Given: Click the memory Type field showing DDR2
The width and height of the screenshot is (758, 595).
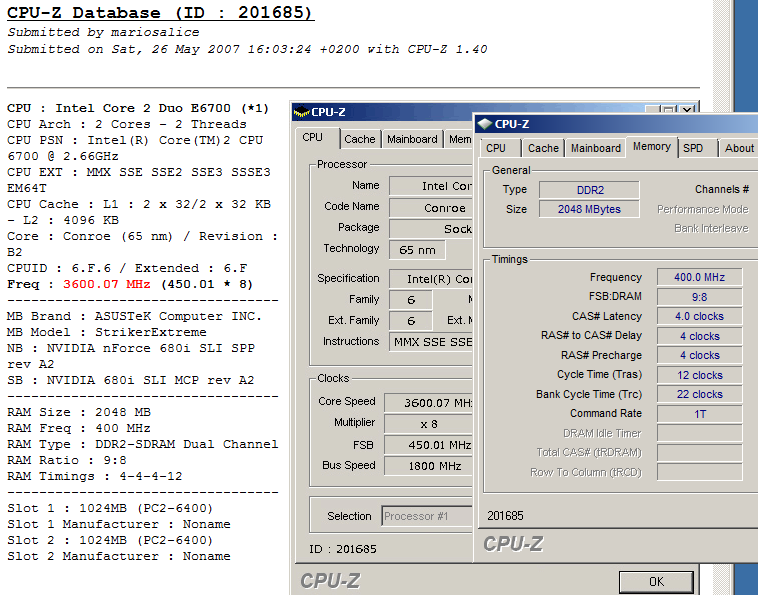Looking at the screenshot, I should click(x=589, y=190).
